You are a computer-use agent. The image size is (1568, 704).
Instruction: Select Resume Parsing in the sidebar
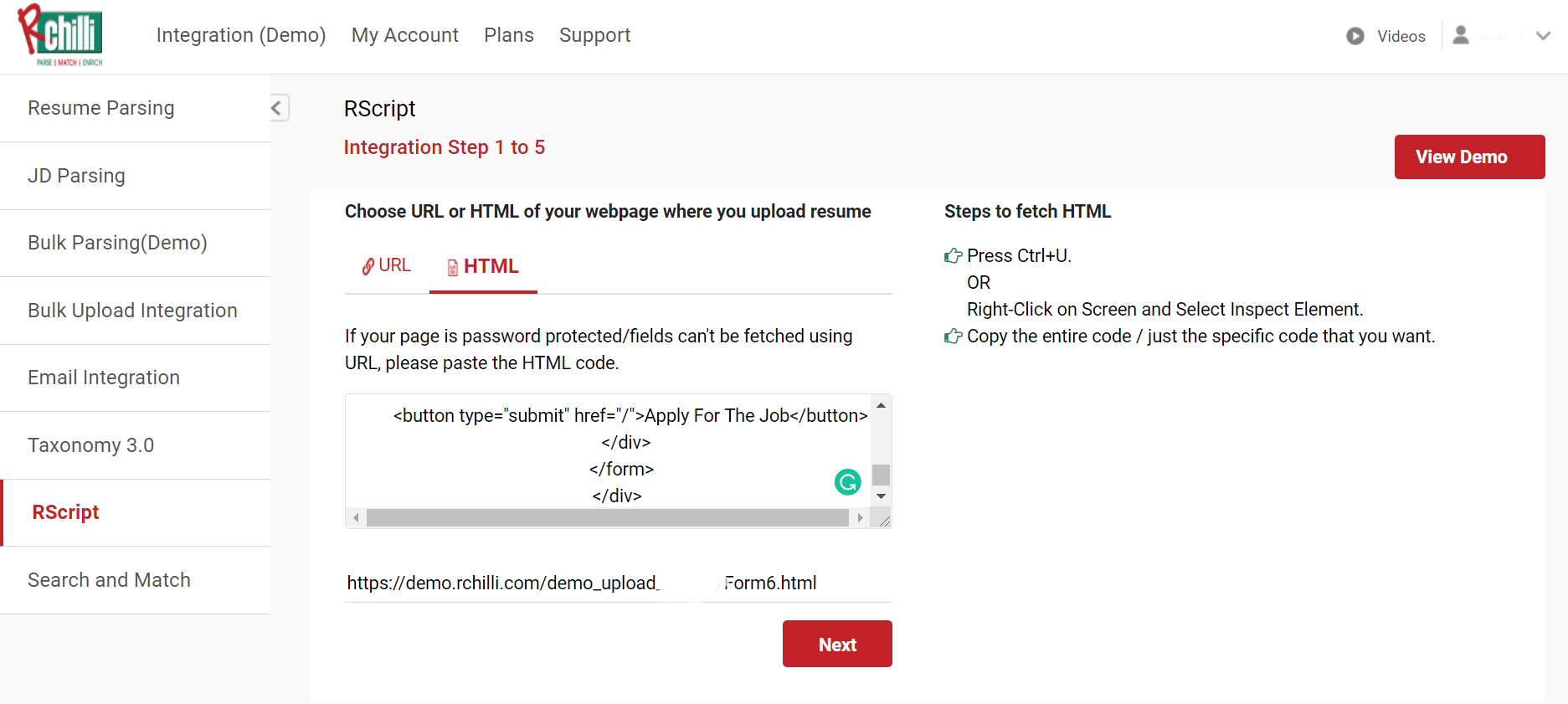(x=135, y=108)
